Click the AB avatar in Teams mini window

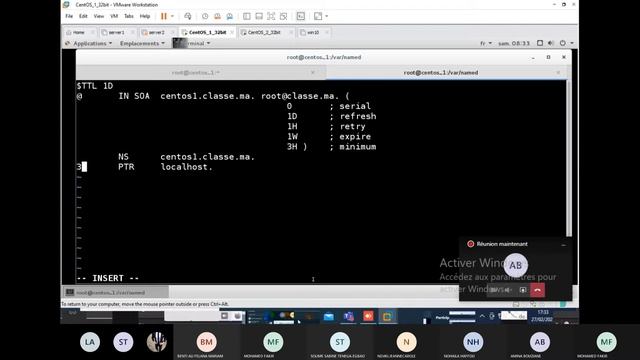point(516,265)
